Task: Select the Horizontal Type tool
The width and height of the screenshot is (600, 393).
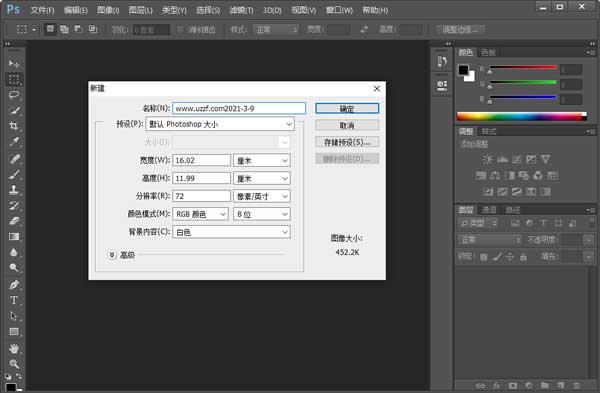Action: [x=14, y=300]
